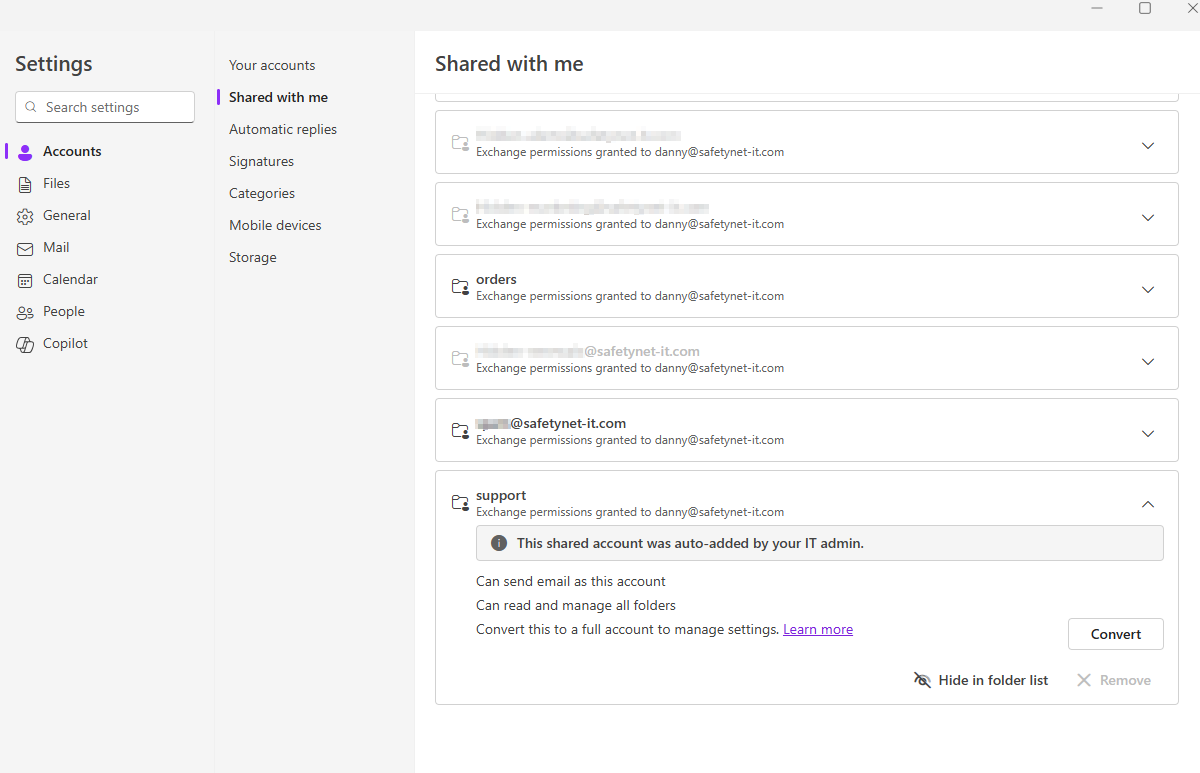
Task: Expand the first blurred shared account entry
Action: point(1148,145)
